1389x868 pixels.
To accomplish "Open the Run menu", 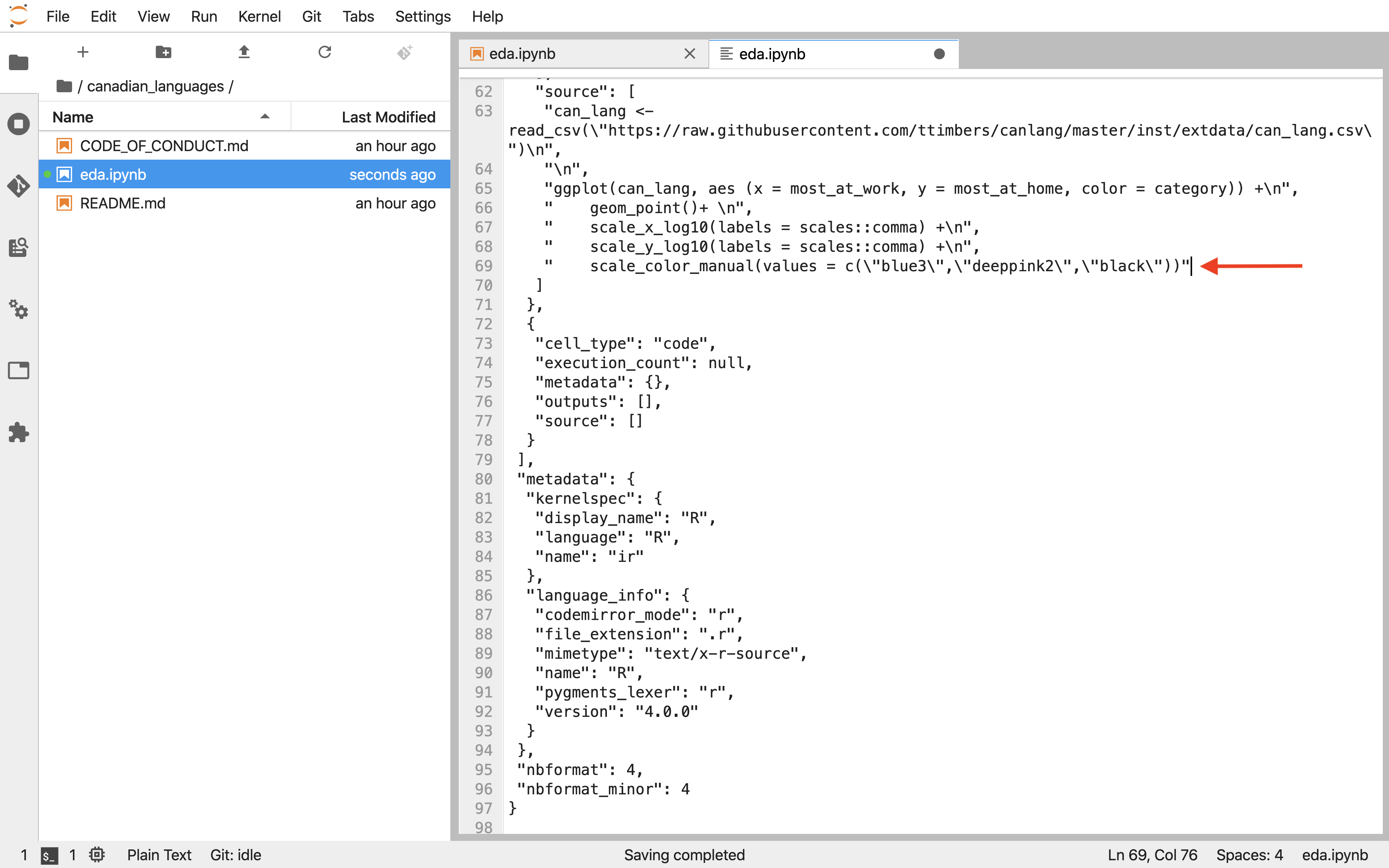I will pos(204,16).
